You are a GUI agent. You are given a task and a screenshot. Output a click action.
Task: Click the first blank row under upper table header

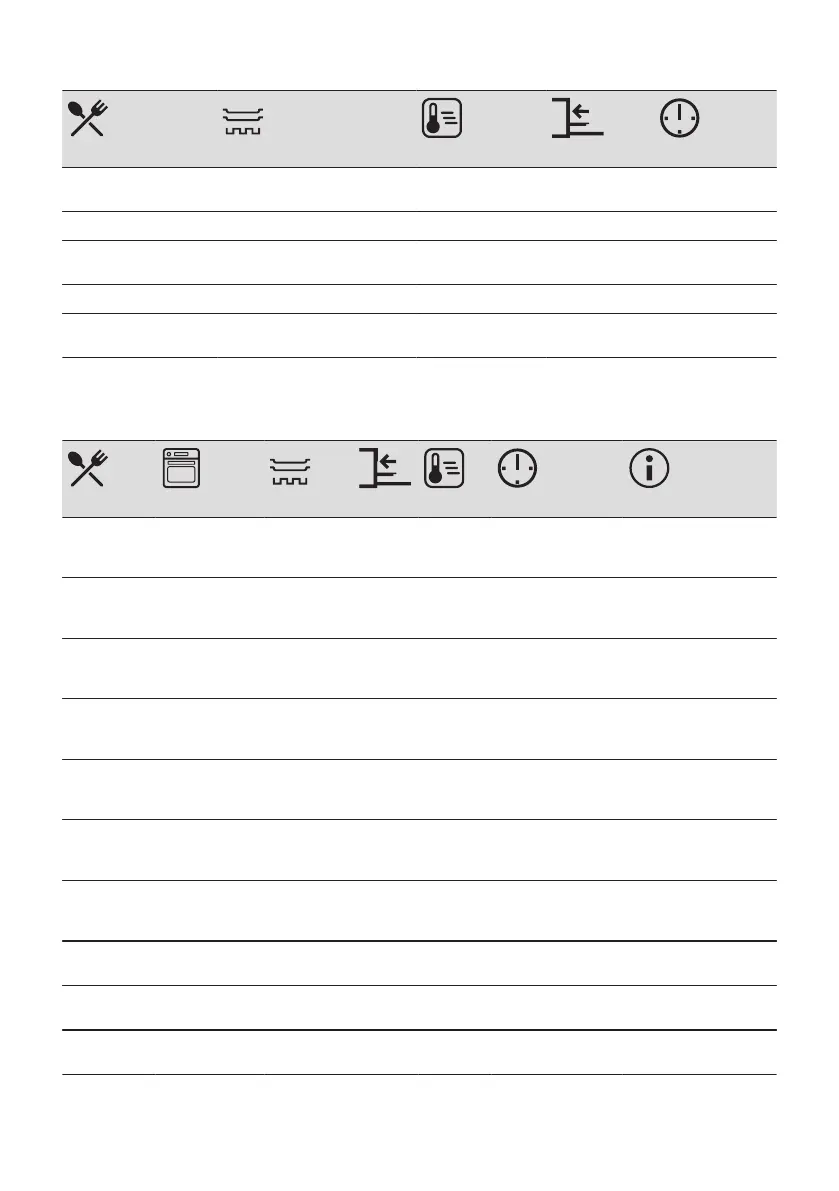419,189
